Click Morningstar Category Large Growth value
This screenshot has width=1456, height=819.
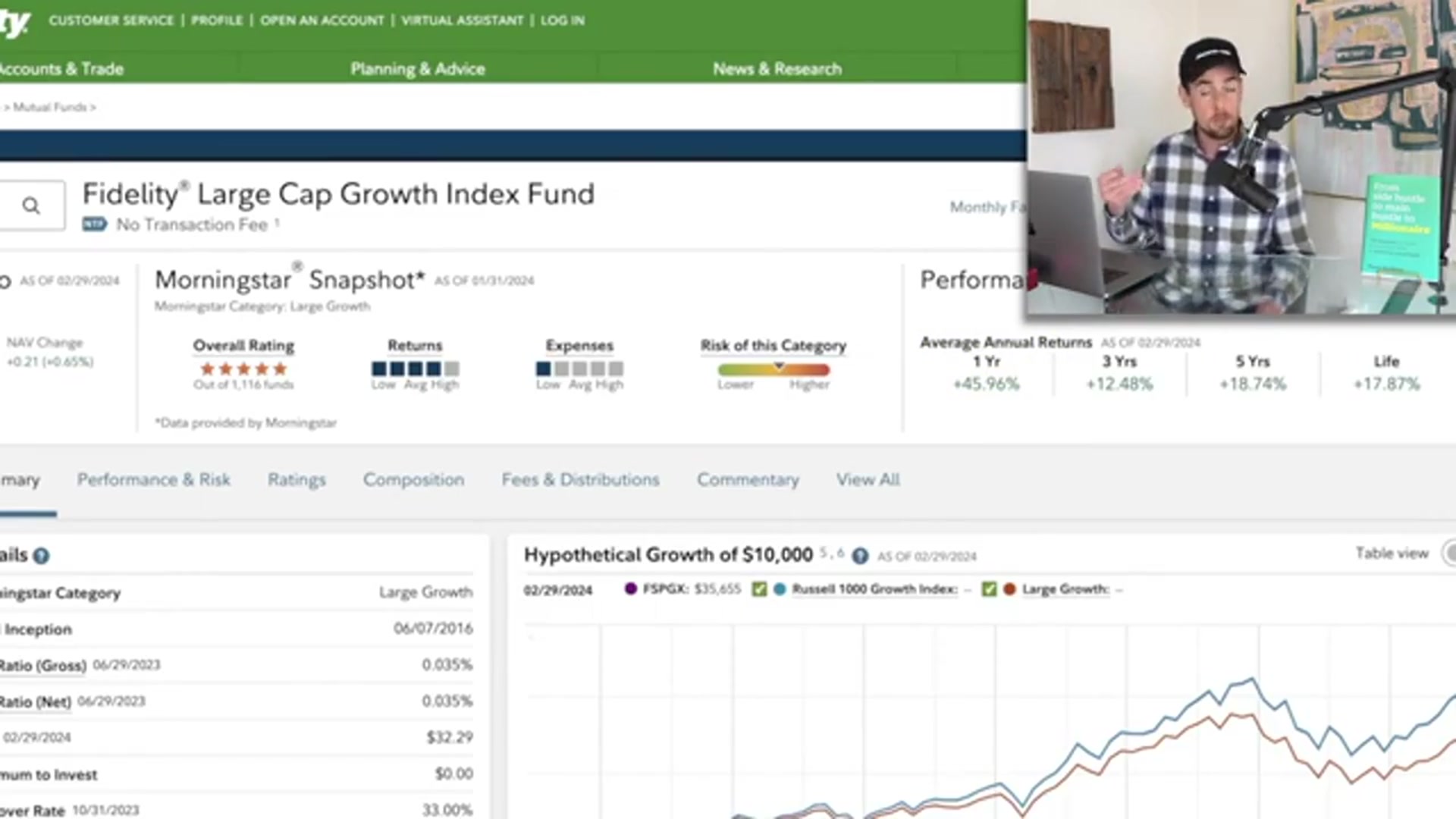pyautogui.click(x=425, y=592)
